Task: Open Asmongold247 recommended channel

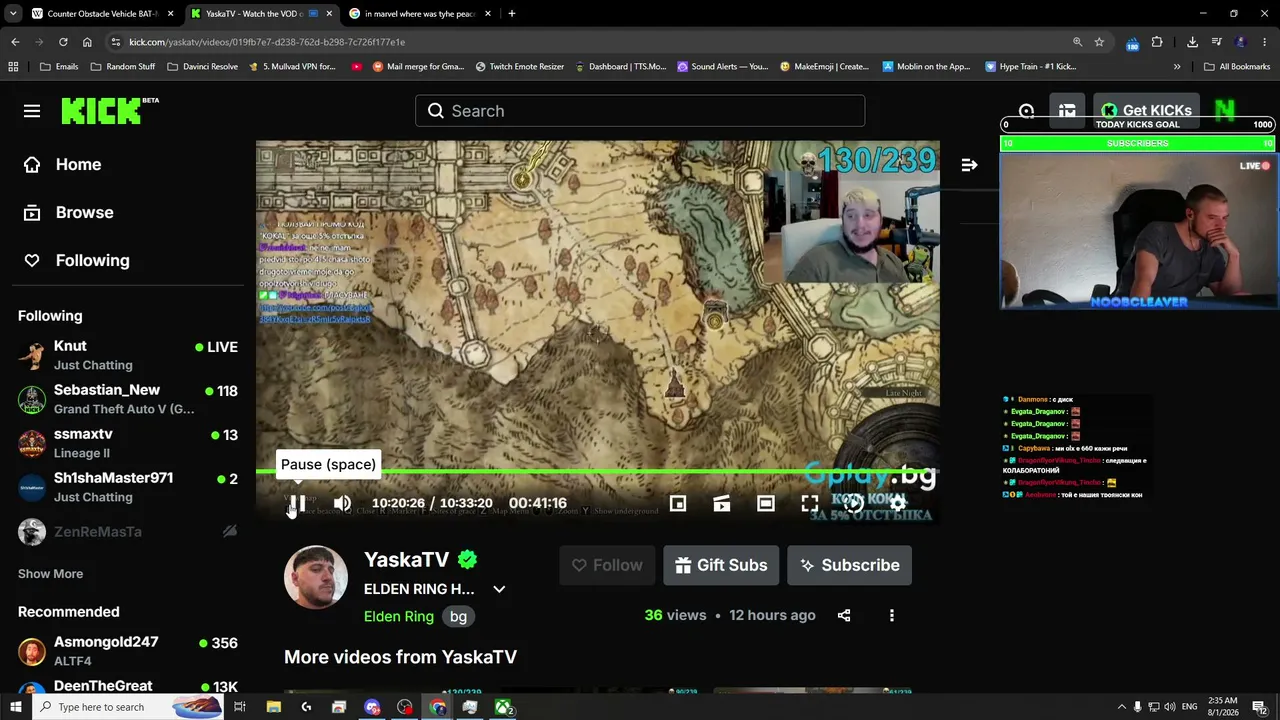Action: [128, 651]
